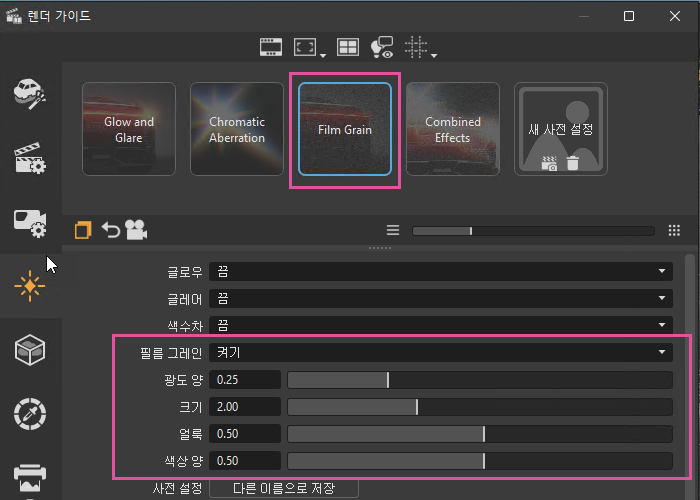
Task: Click the panel splitter dots handle
Action: pyautogui.click(x=380, y=248)
